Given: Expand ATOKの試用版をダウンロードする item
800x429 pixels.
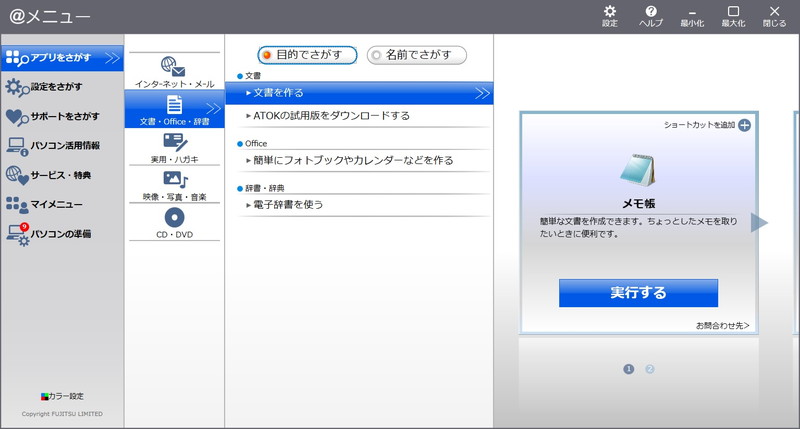Looking at the screenshot, I should tap(330, 116).
